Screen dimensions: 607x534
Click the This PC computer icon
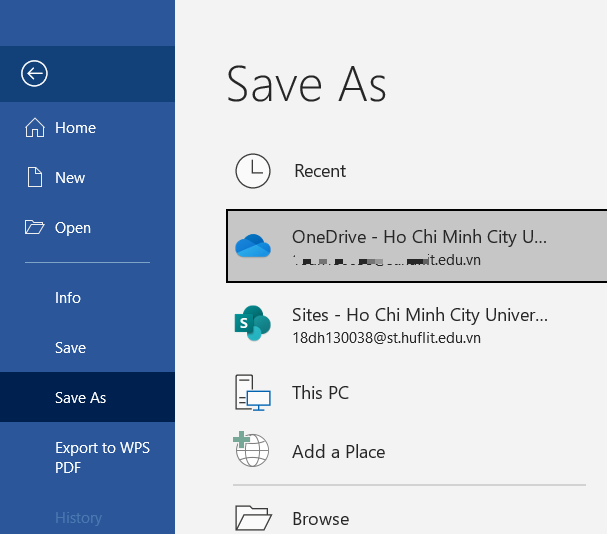pos(253,393)
